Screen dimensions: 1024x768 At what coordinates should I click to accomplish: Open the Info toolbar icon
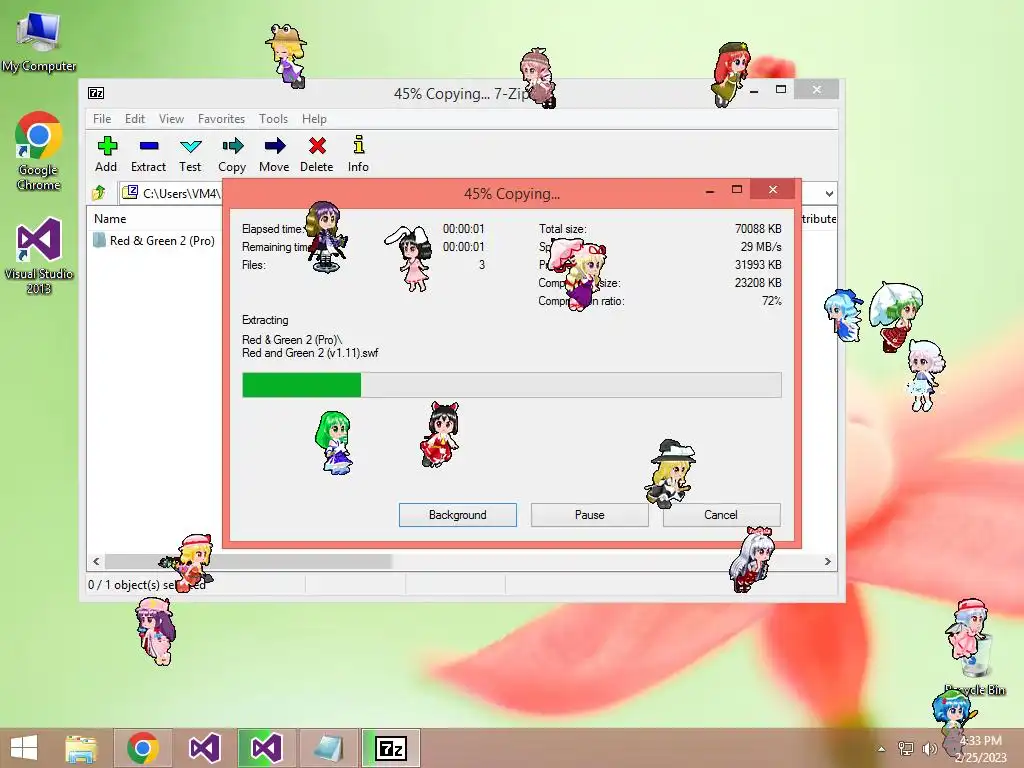click(358, 154)
